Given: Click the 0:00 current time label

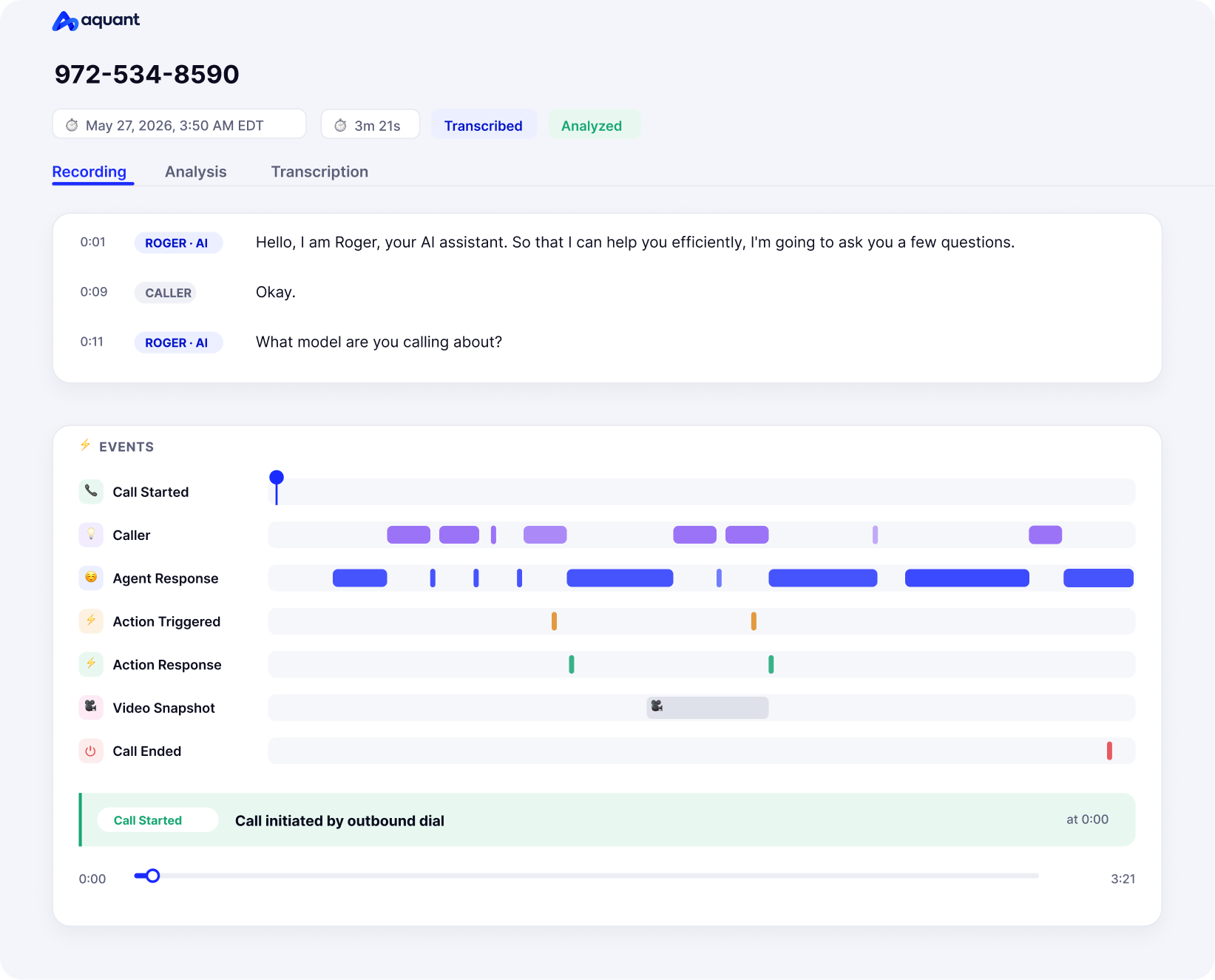Looking at the screenshot, I should (x=92, y=879).
